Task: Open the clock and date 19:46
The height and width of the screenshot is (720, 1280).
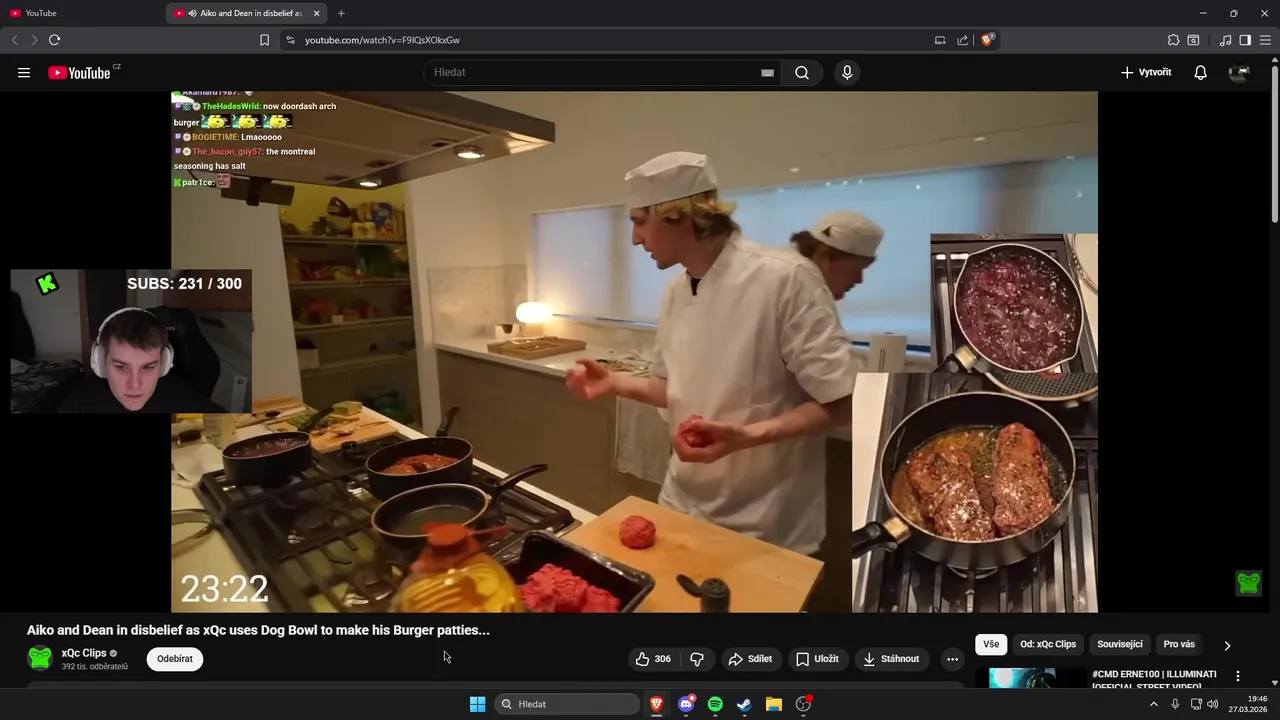Action: (1248, 704)
